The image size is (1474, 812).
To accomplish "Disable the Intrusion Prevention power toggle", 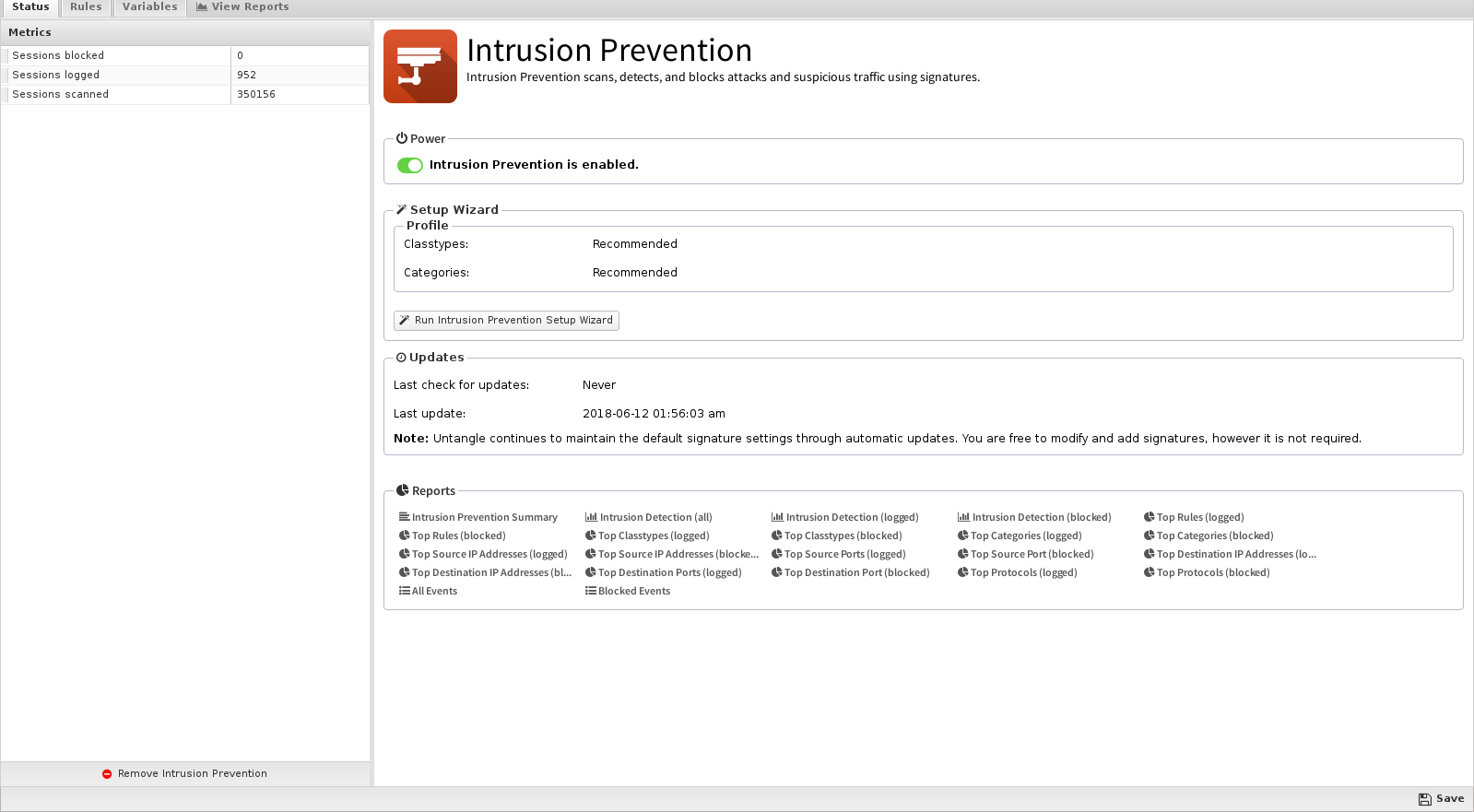I will click(x=410, y=165).
